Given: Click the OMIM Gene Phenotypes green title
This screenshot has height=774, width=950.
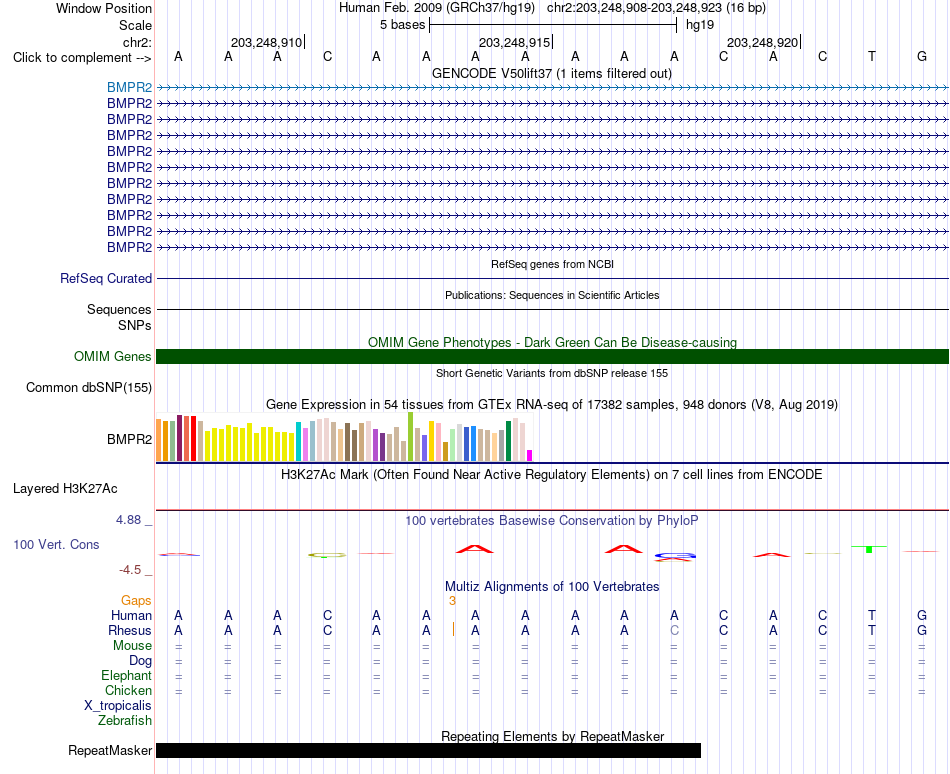Looking at the screenshot, I should 552,342.
